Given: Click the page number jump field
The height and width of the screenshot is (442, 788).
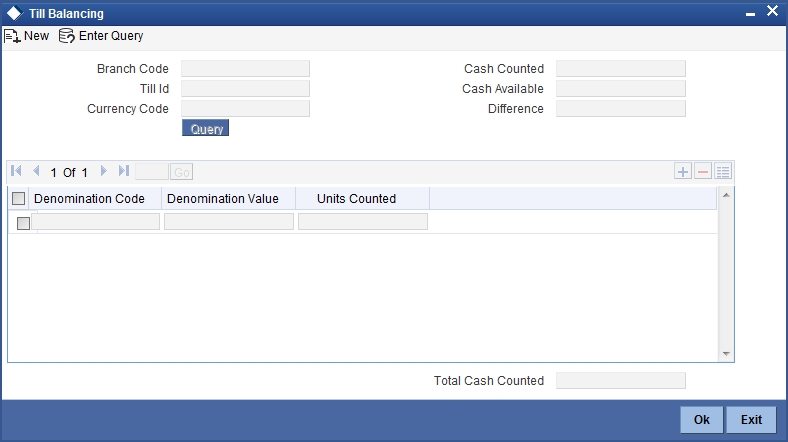Looking at the screenshot, I should coord(152,172).
